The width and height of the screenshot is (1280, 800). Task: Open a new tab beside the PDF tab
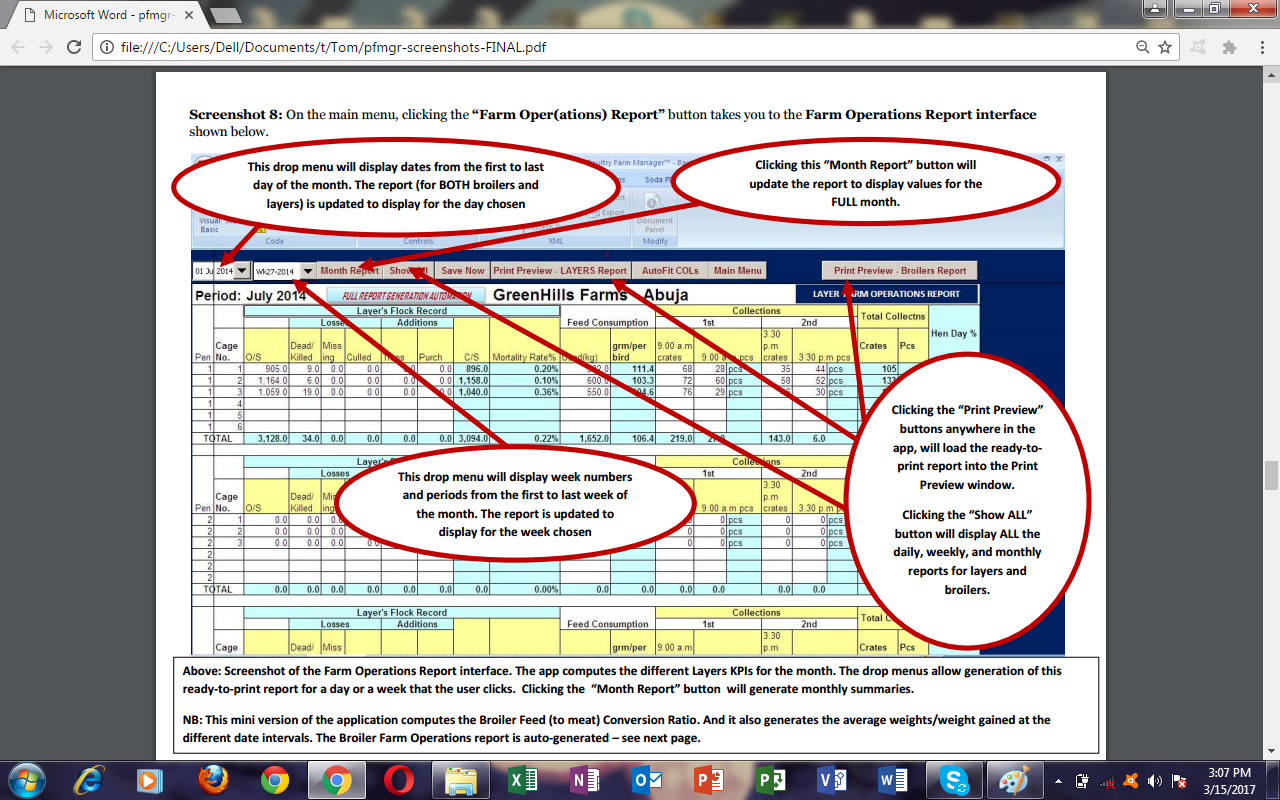[x=226, y=16]
